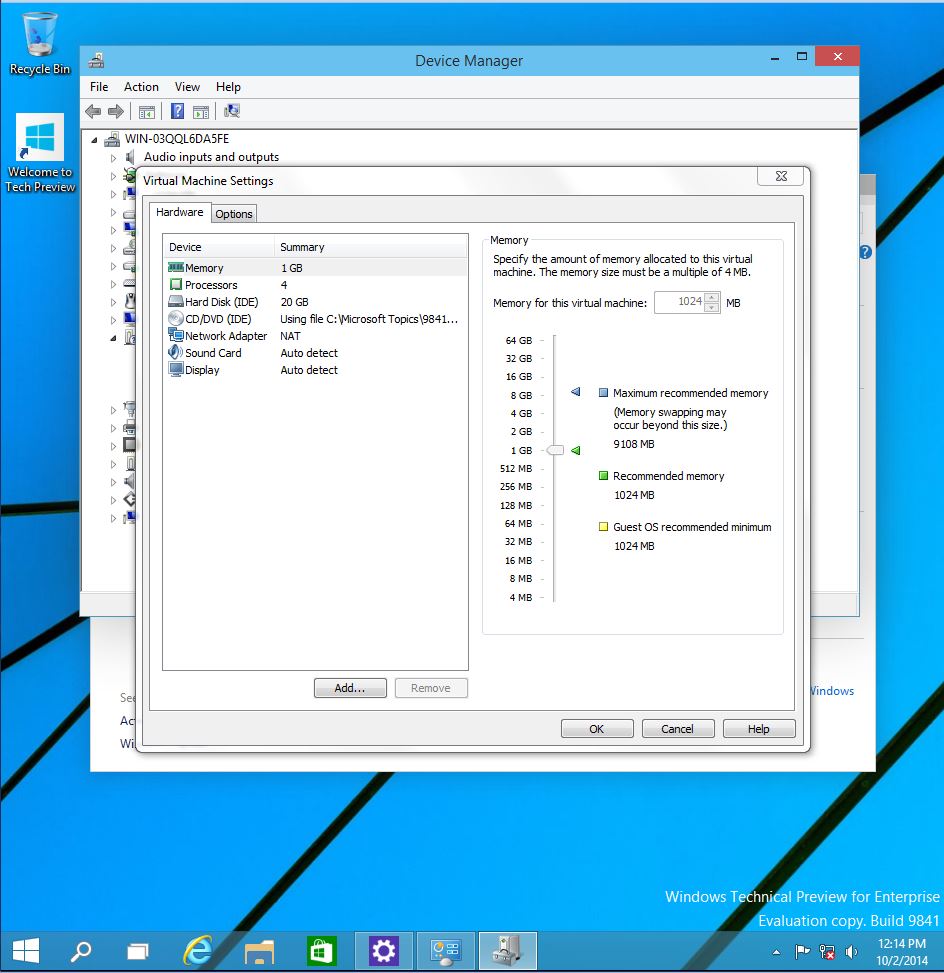Click the 'Using file C:\Microsoft Topics' summary cell
Screen dimensions: 944x973
369,319
